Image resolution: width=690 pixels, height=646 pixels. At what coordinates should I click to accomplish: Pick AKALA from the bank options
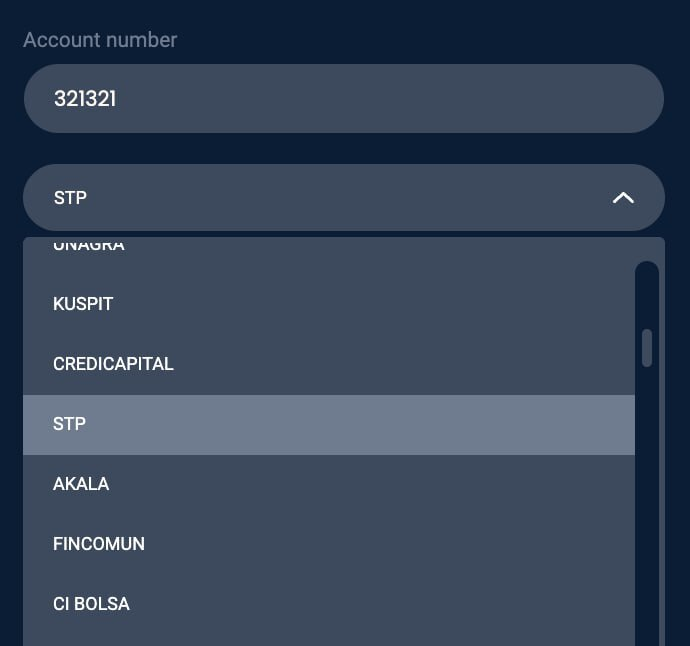[x=81, y=484]
